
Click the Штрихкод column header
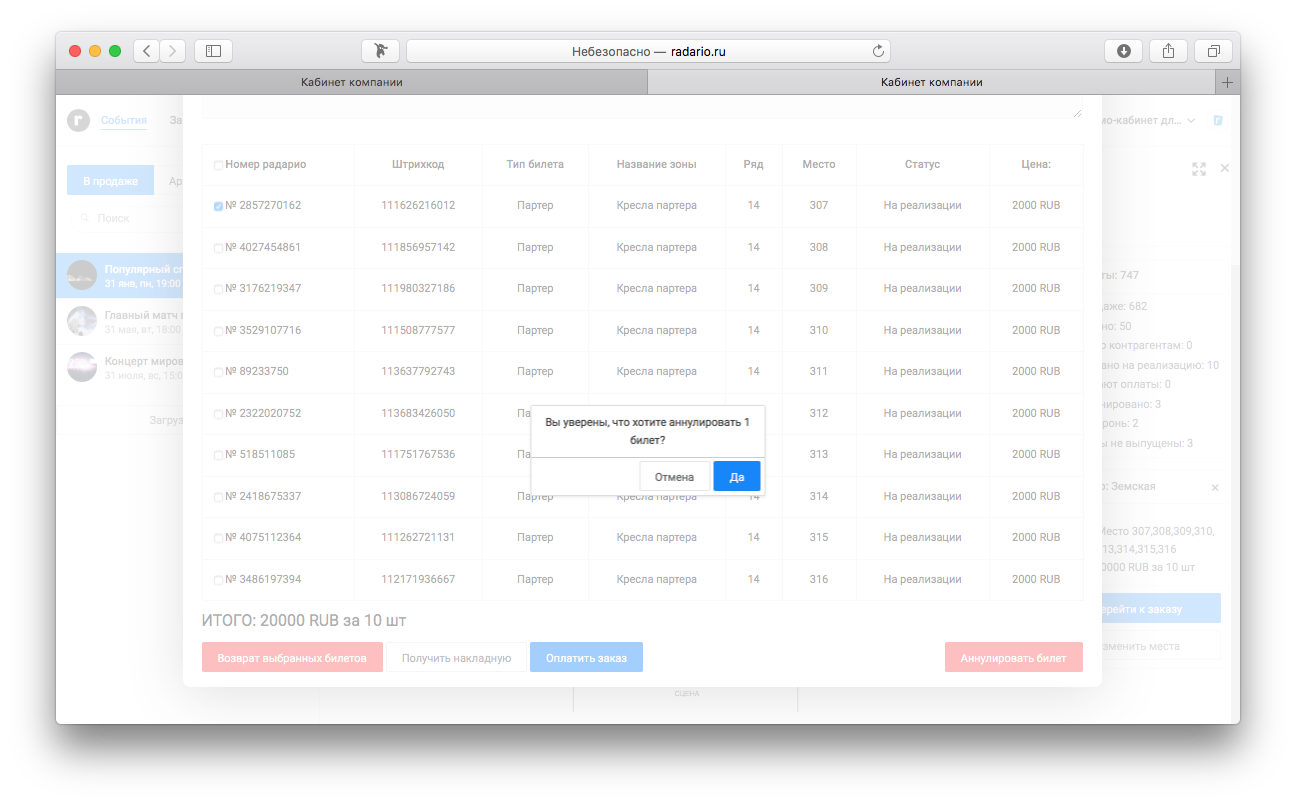418,164
